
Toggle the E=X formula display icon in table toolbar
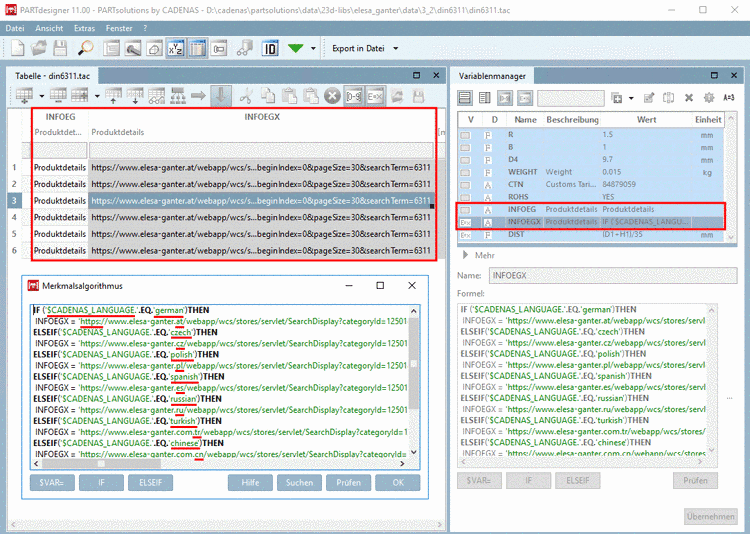(375, 97)
